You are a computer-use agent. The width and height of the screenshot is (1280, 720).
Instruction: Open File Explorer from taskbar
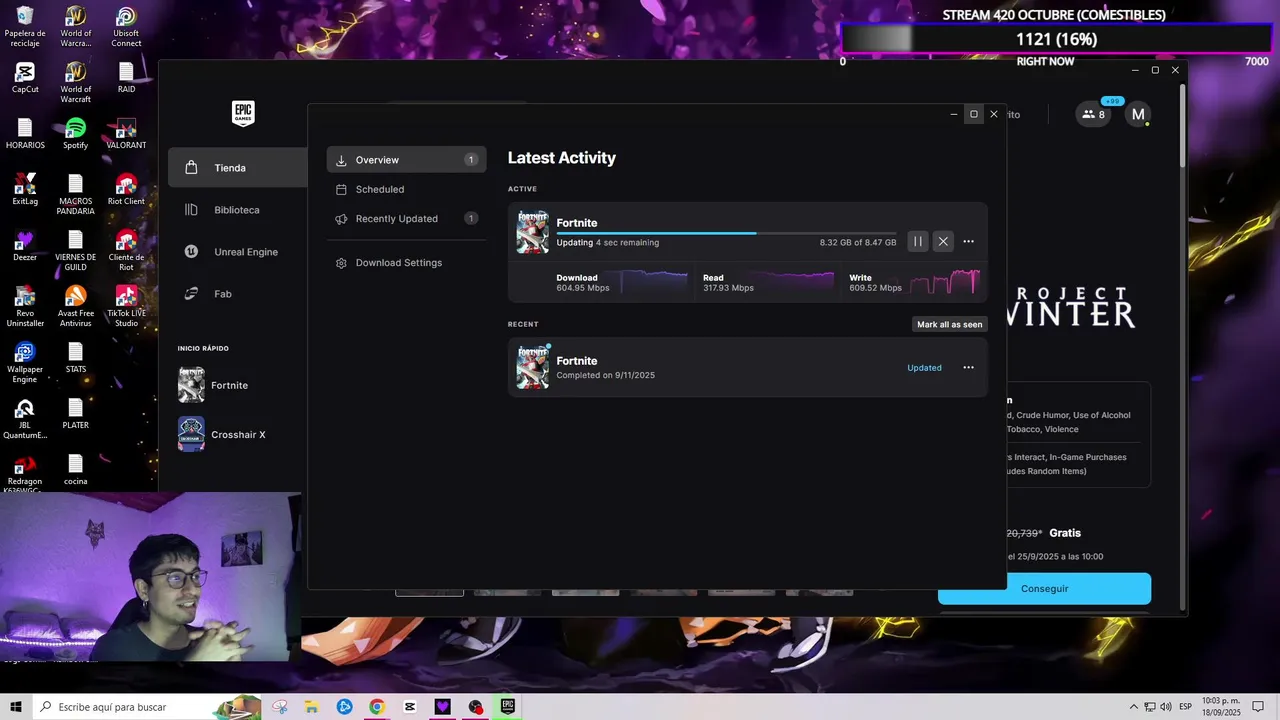coord(311,707)
